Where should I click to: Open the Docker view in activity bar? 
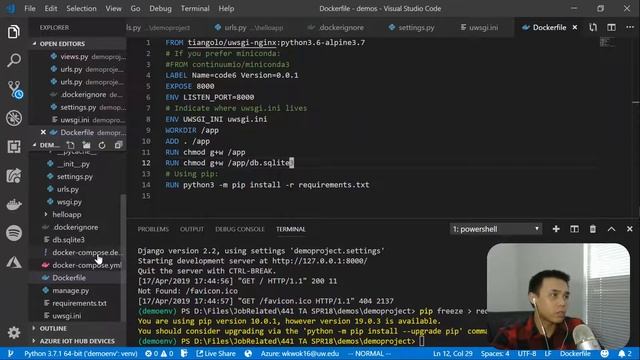click(13, 204)
